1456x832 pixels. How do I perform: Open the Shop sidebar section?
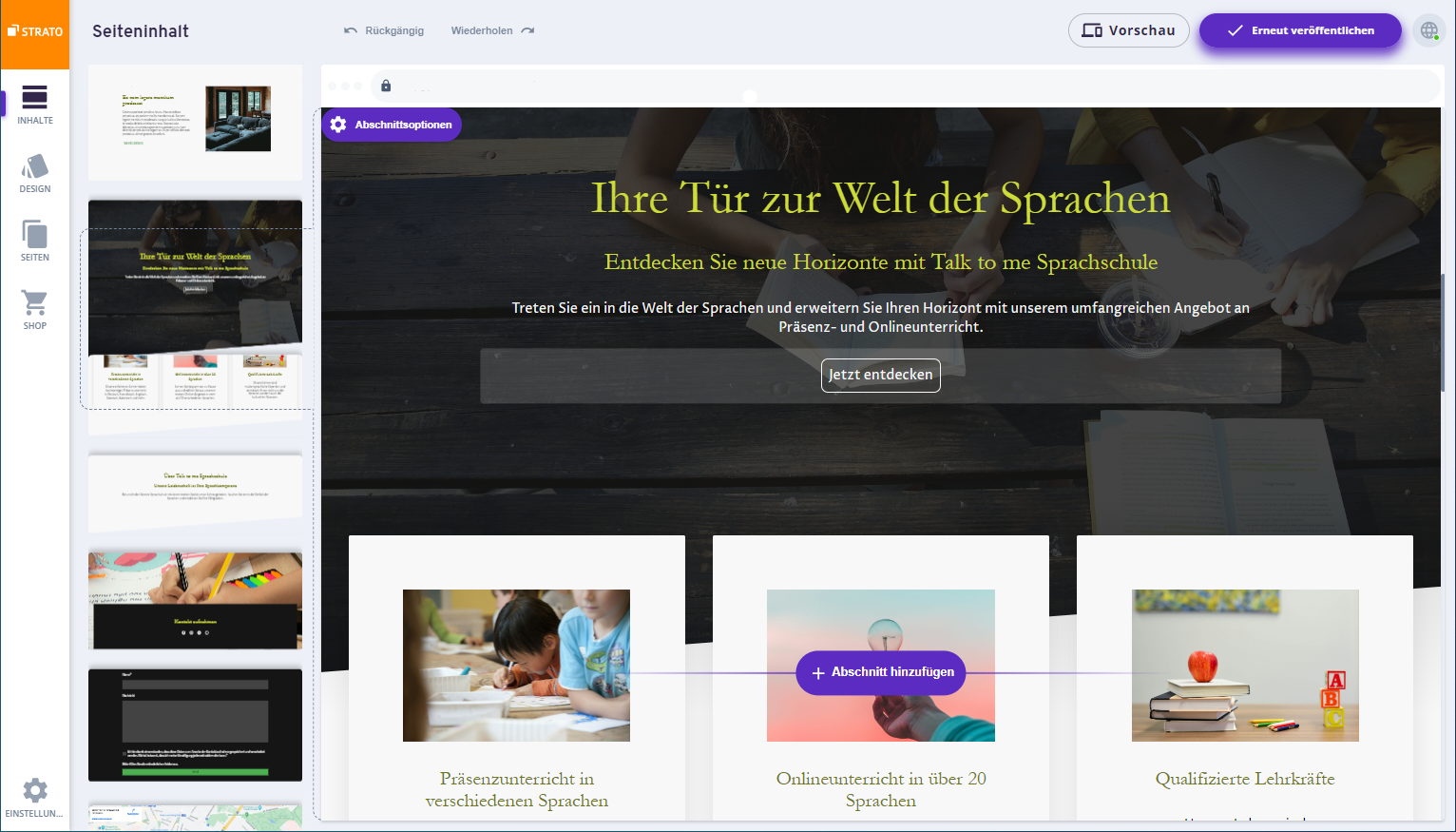[x=35, y=310]
